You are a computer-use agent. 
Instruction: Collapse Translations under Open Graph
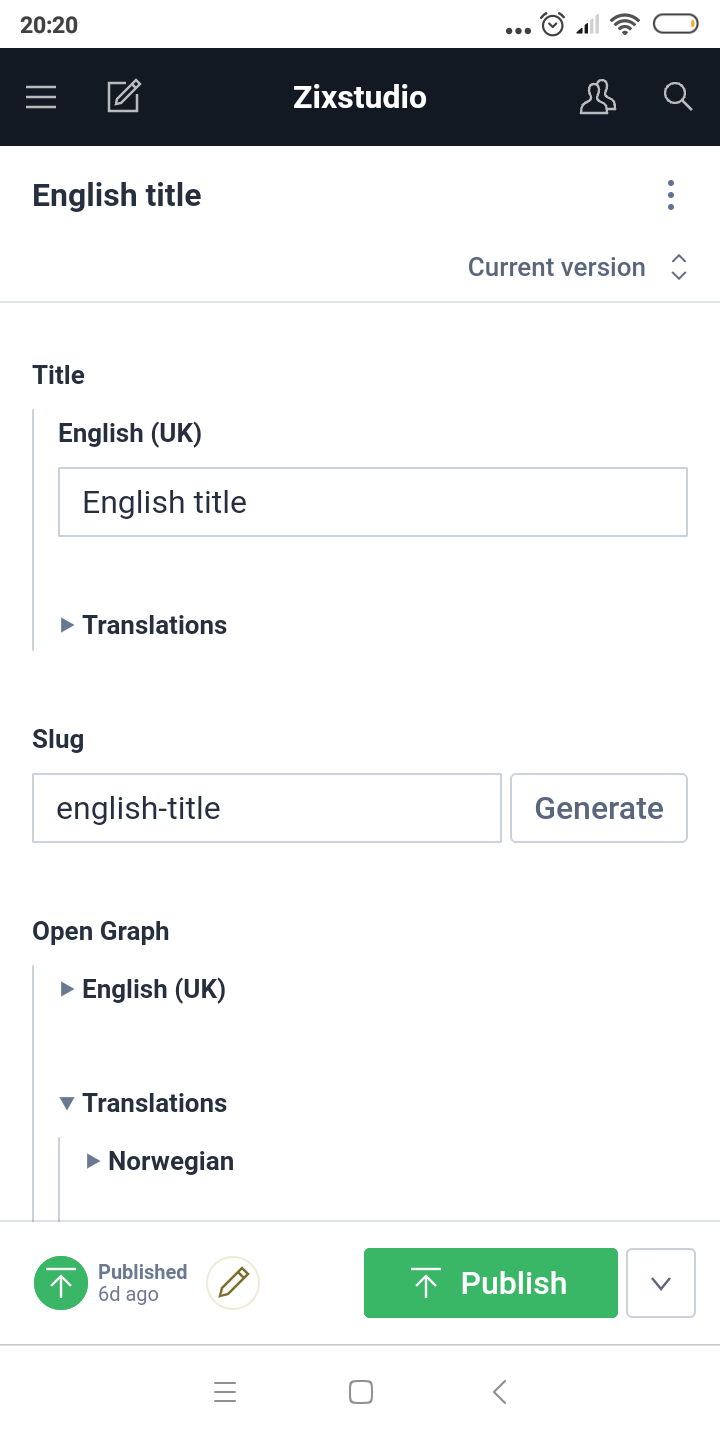[144, 1103]
